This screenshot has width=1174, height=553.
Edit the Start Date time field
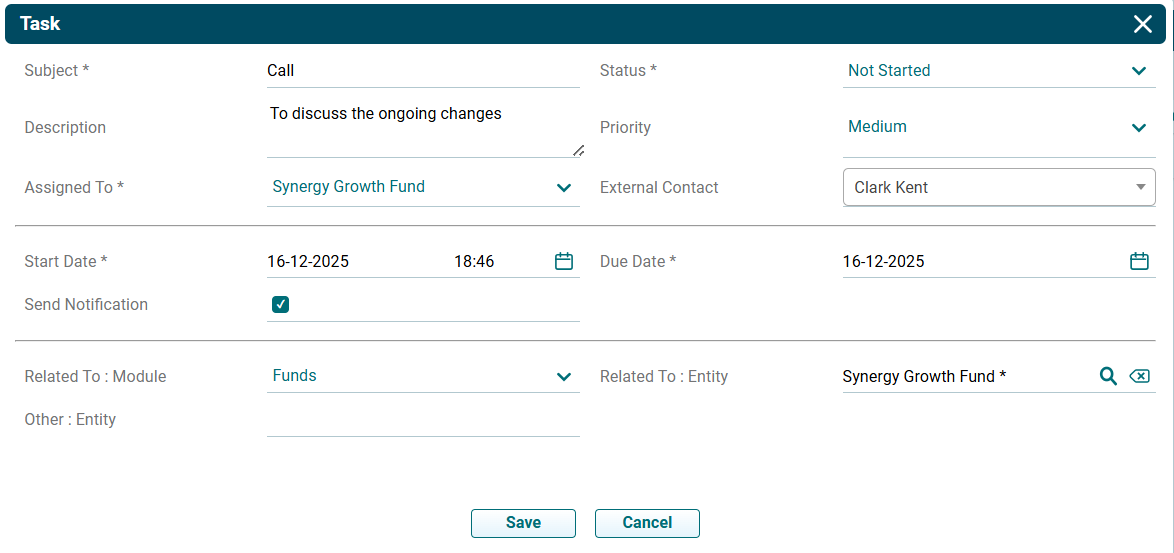[490, 261]
